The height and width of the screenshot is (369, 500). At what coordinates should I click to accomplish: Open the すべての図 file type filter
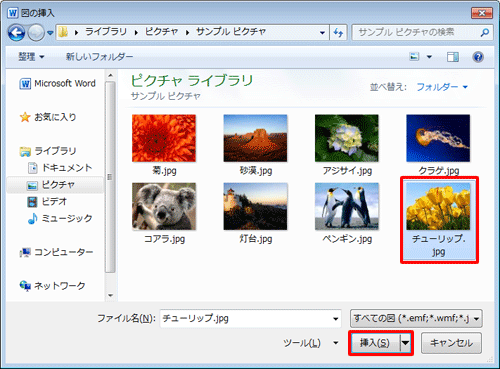416,318
